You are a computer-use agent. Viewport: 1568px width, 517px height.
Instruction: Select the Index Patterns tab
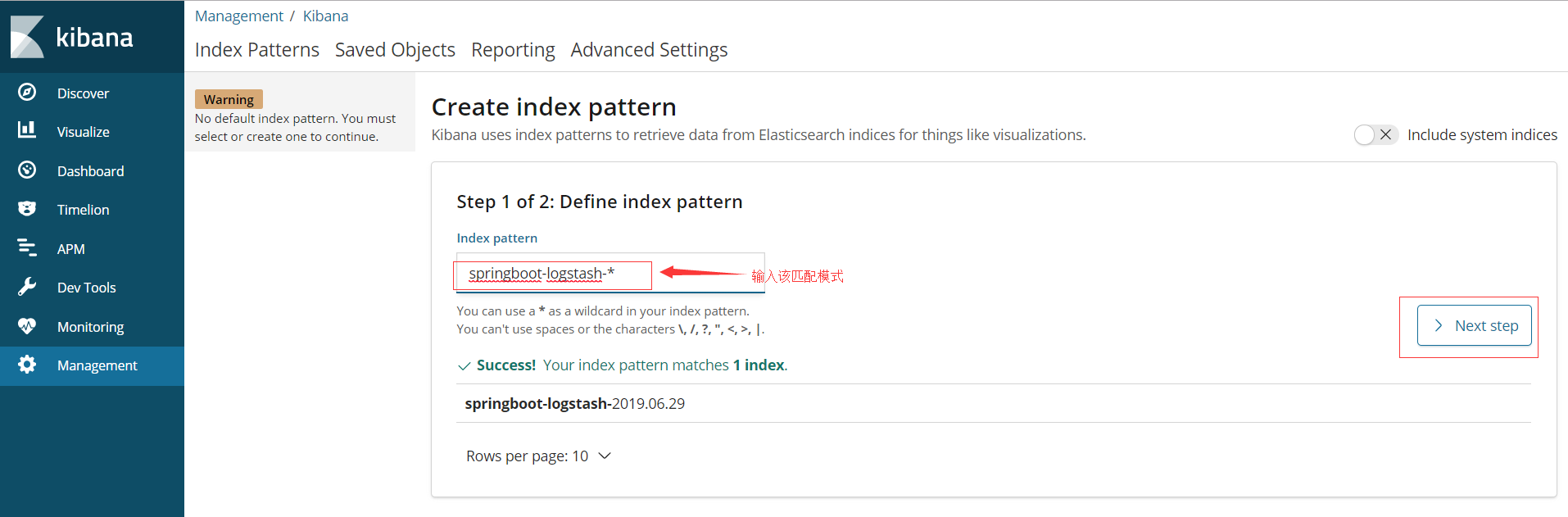(x=257, y=50)
